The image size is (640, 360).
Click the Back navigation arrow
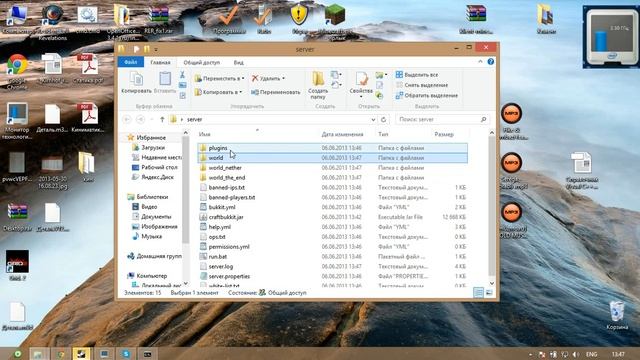127,119
